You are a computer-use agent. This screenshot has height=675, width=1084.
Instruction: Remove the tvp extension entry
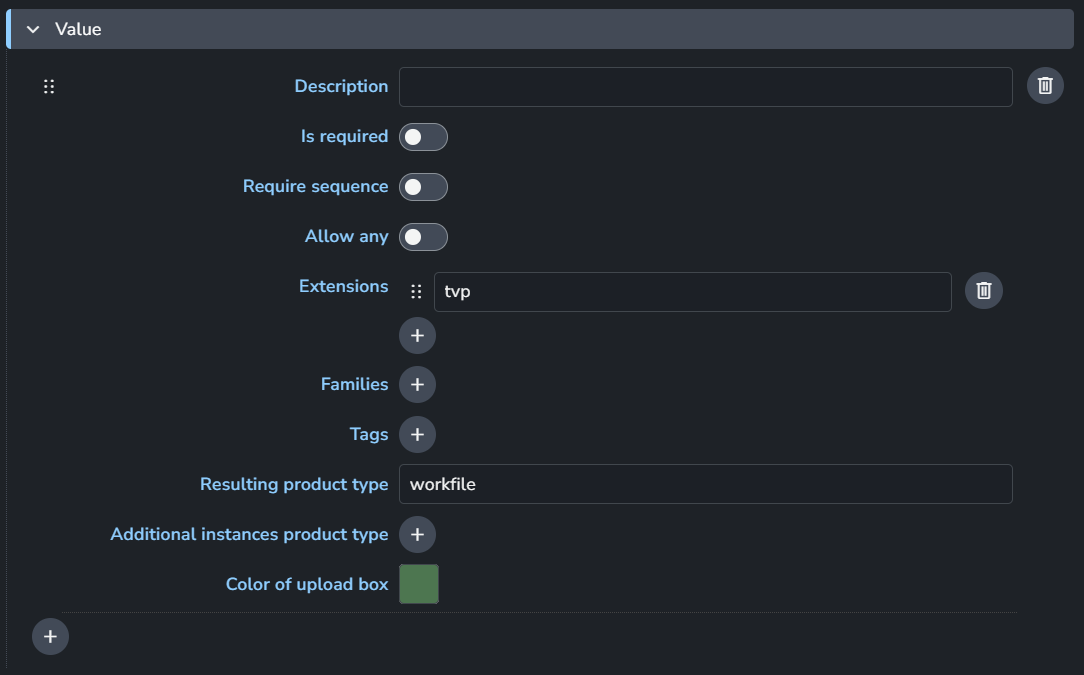click(983, 290)
